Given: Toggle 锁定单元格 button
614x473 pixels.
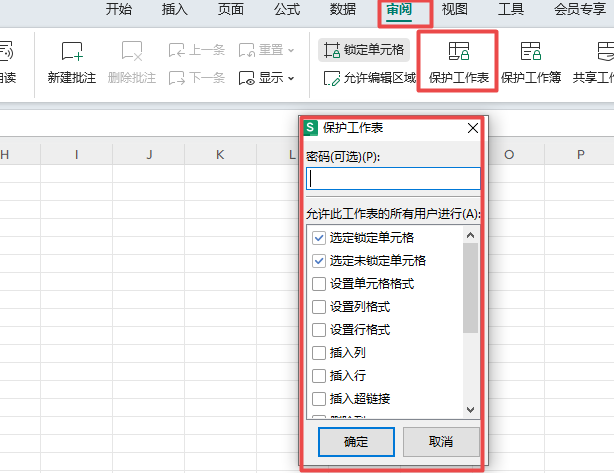Looking at the screenshot, I should (x=364, y=50).
